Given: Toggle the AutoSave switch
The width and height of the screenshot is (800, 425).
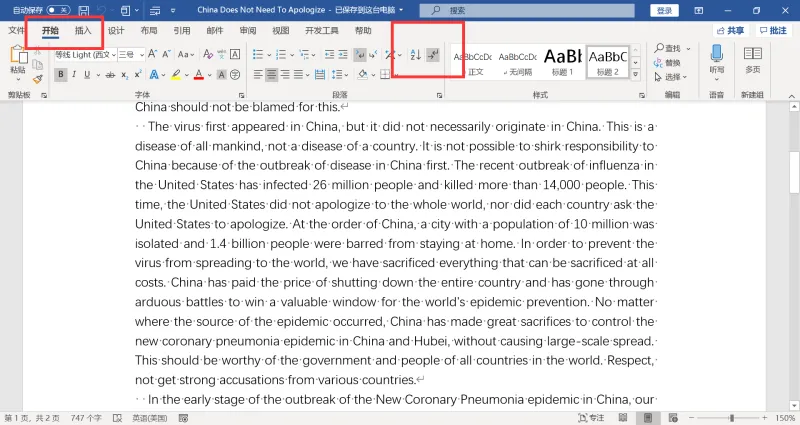Looking at the screenshot, I should pos(58,10).
